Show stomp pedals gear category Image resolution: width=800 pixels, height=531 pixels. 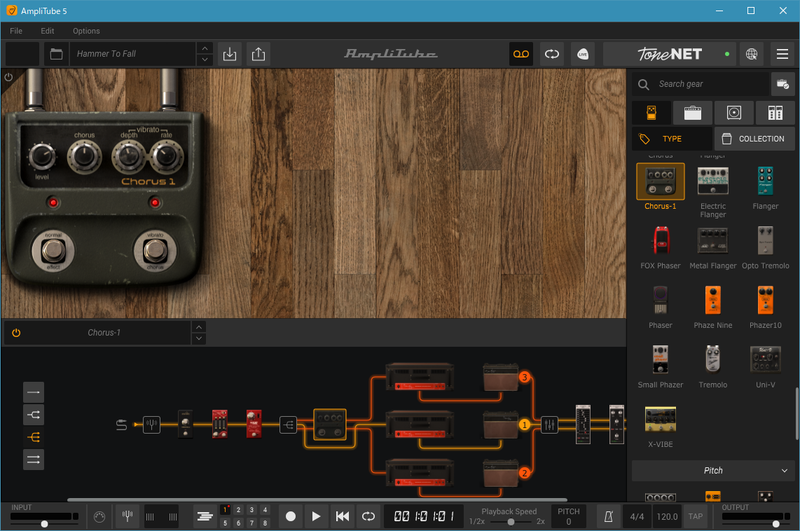(652, 113)
